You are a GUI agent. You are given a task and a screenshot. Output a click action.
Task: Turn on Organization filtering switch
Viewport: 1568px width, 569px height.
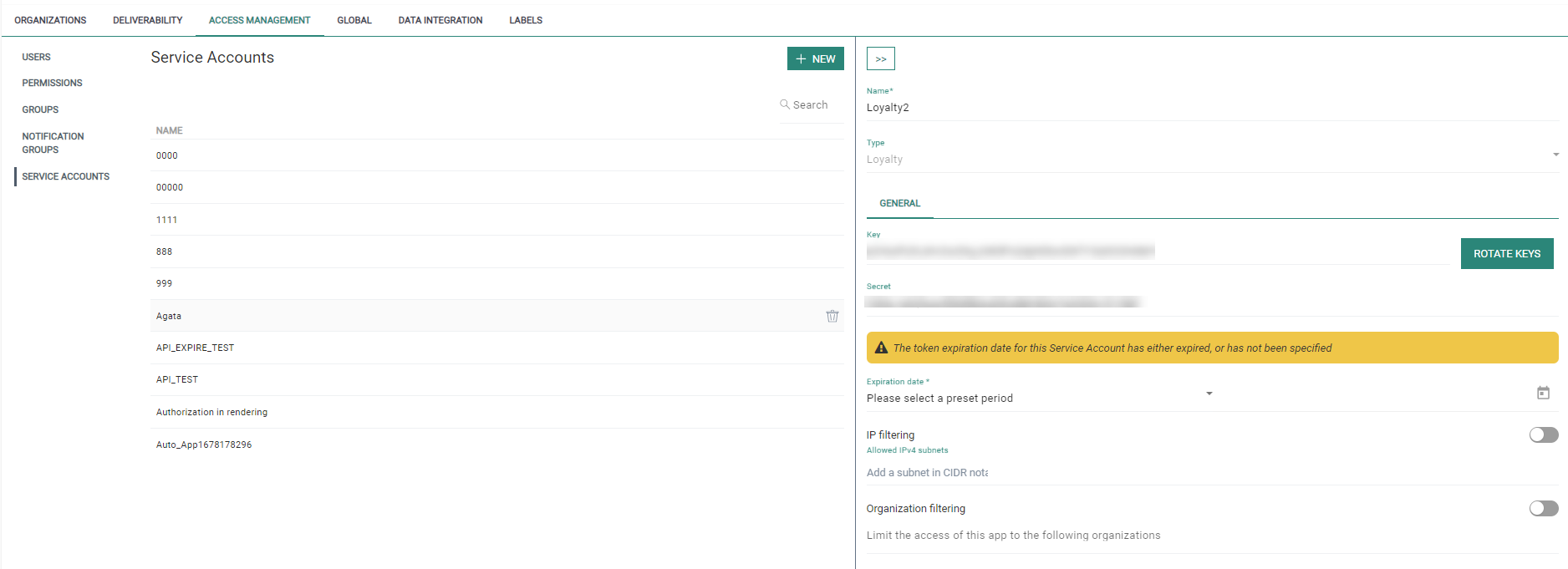point(1543,508)
